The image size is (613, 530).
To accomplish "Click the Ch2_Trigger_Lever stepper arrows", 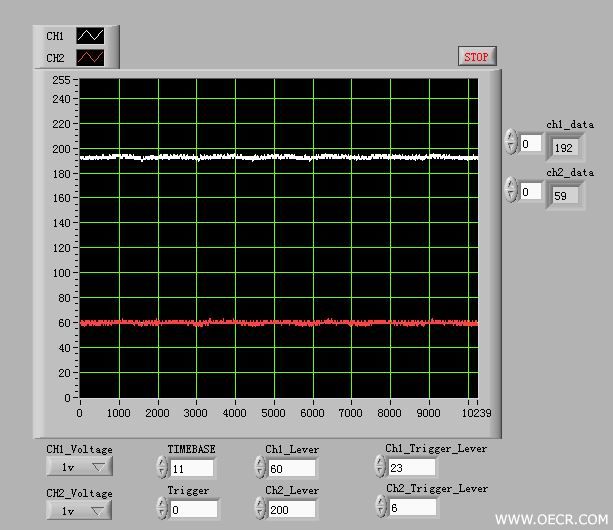I will point(381,507).
